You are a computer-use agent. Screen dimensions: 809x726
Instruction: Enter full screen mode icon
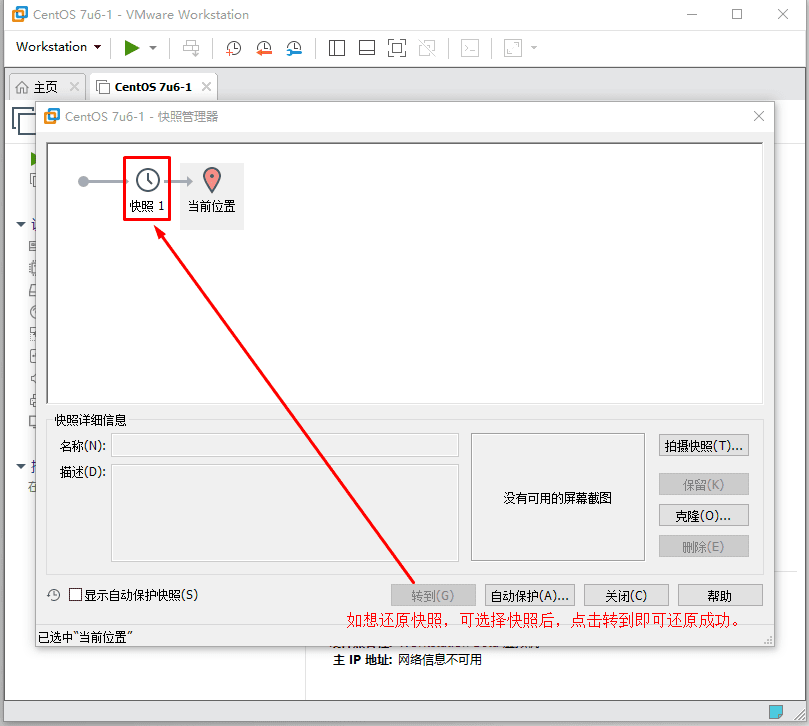pyautogui.click(x=397, y=48)
